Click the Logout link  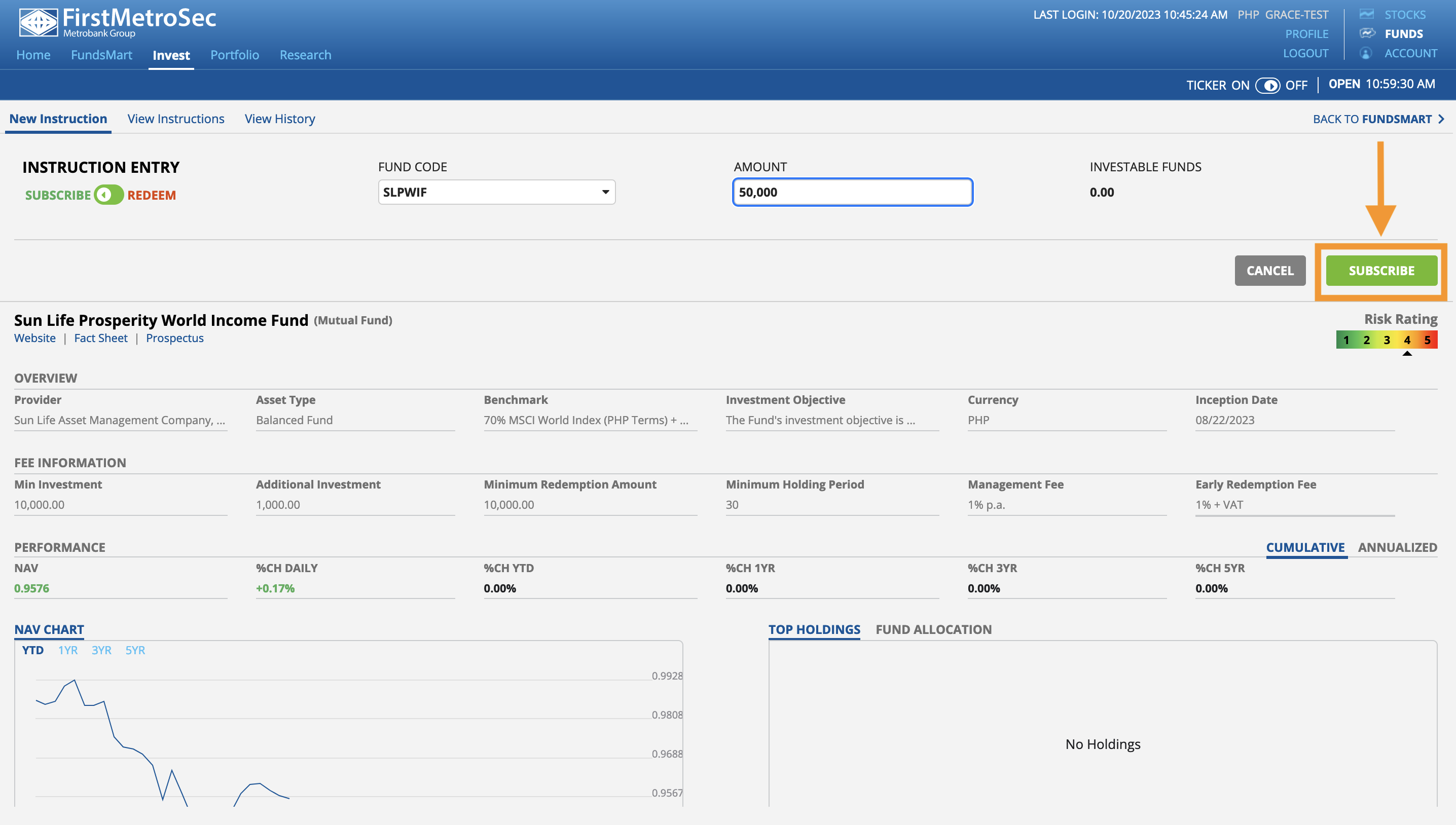point(1306,53)
